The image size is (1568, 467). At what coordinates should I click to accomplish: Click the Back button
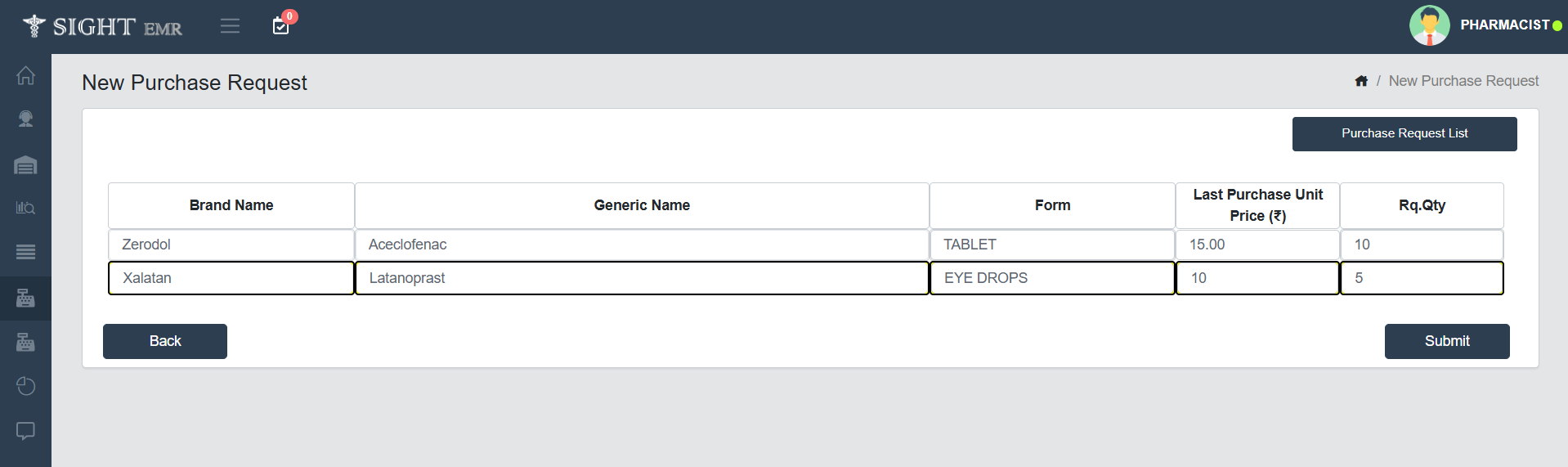pyautogui.click(x=164, y=341)
